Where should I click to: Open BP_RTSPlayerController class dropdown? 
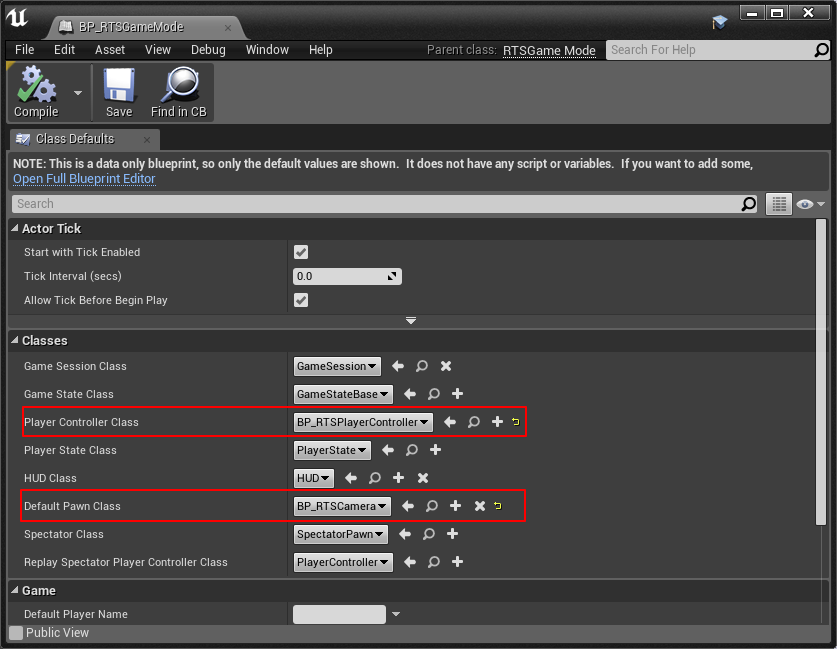coord(363,422)
